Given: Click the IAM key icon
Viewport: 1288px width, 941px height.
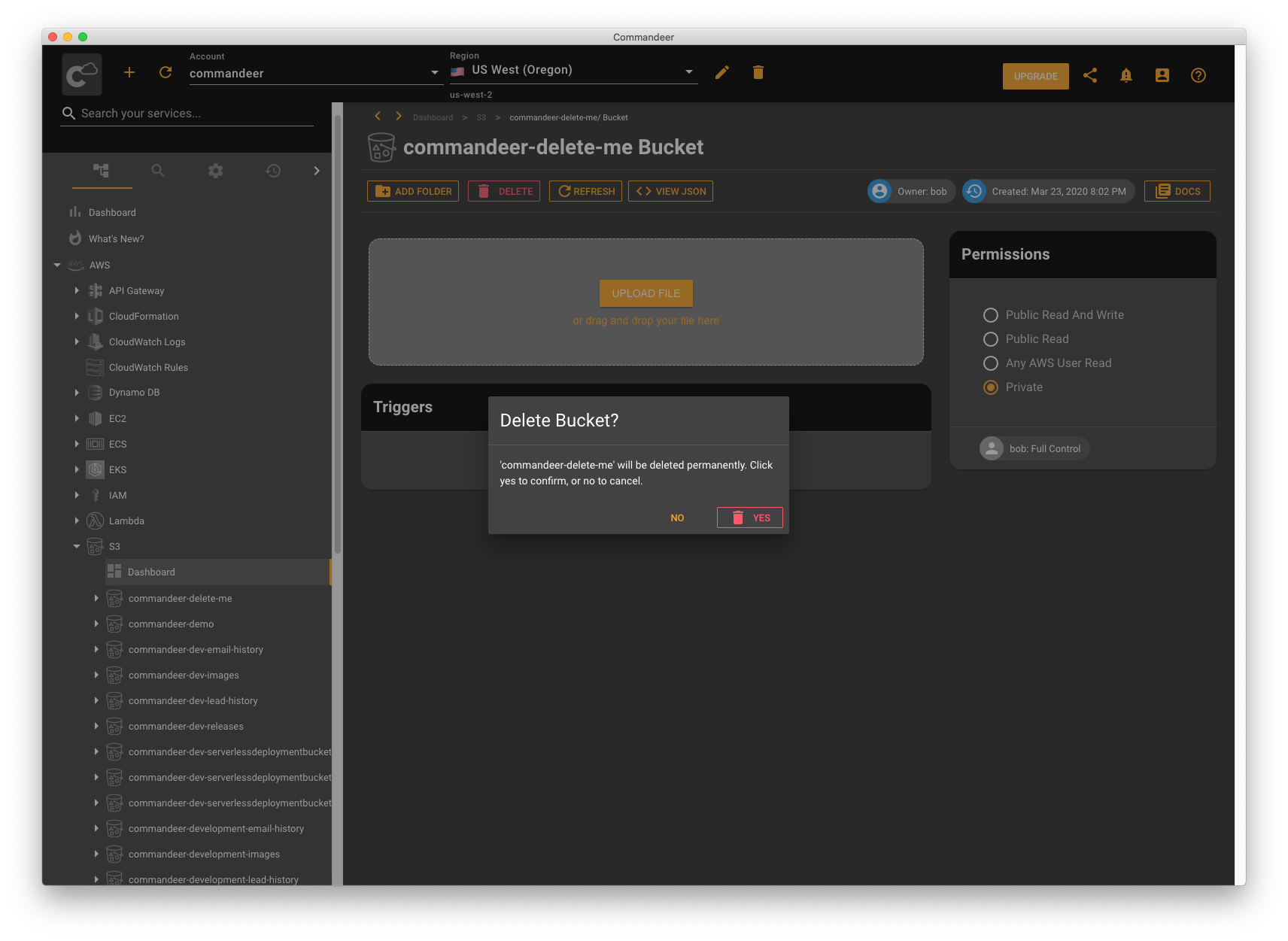Looking at the screenshot, I should coord(95,495).
